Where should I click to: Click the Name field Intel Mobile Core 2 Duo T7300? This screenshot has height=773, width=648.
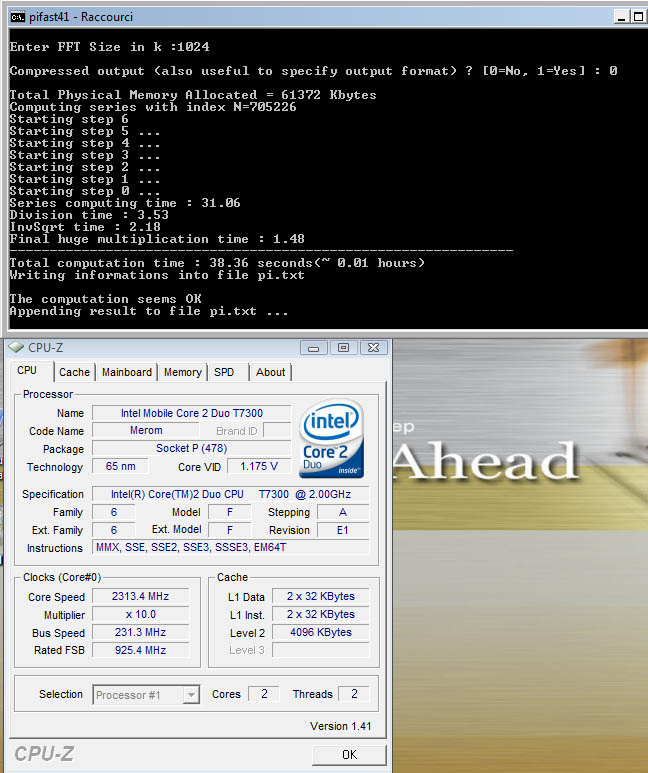192,413
